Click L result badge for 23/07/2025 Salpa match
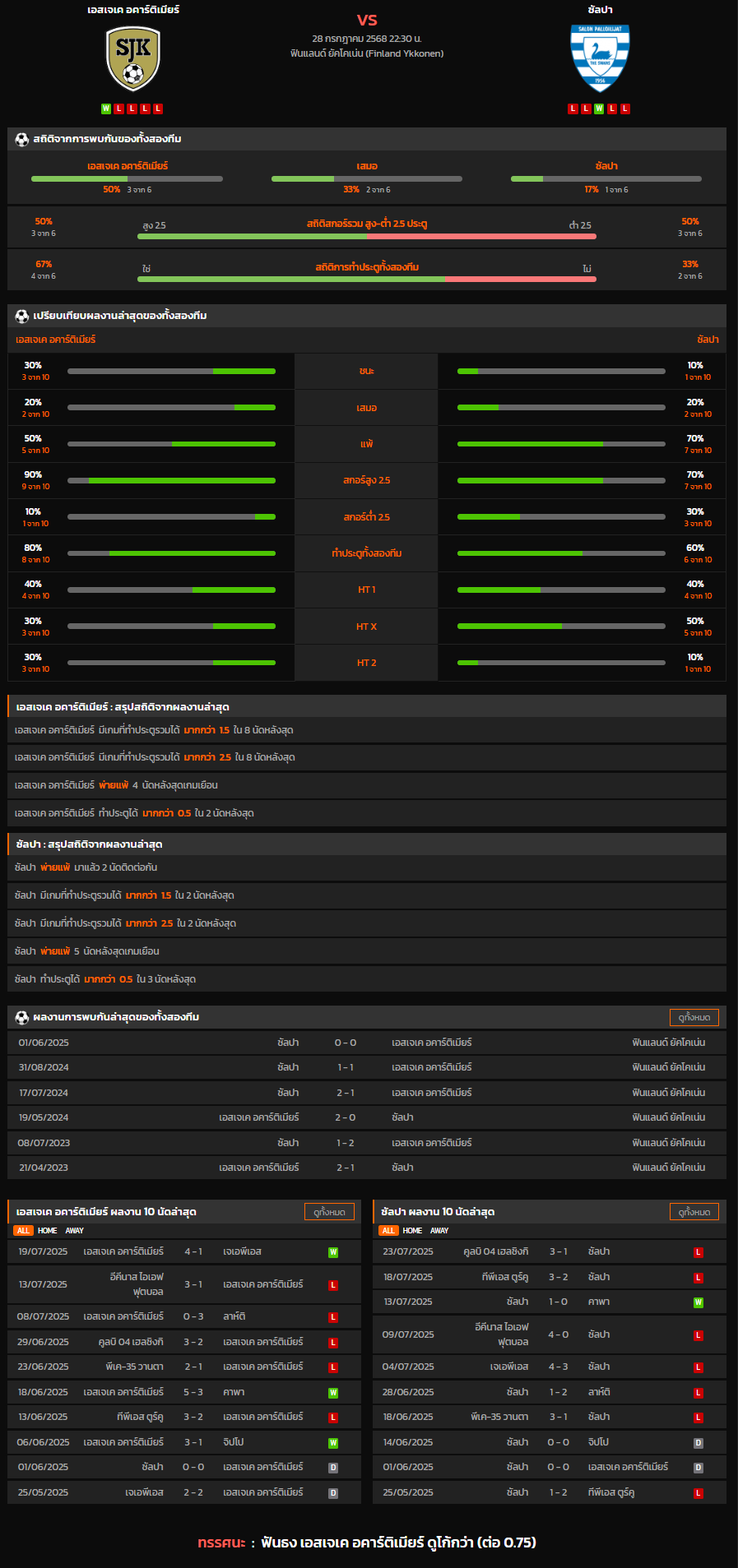The height and width of the screenshot is (1568, 738). point(699,1252)
